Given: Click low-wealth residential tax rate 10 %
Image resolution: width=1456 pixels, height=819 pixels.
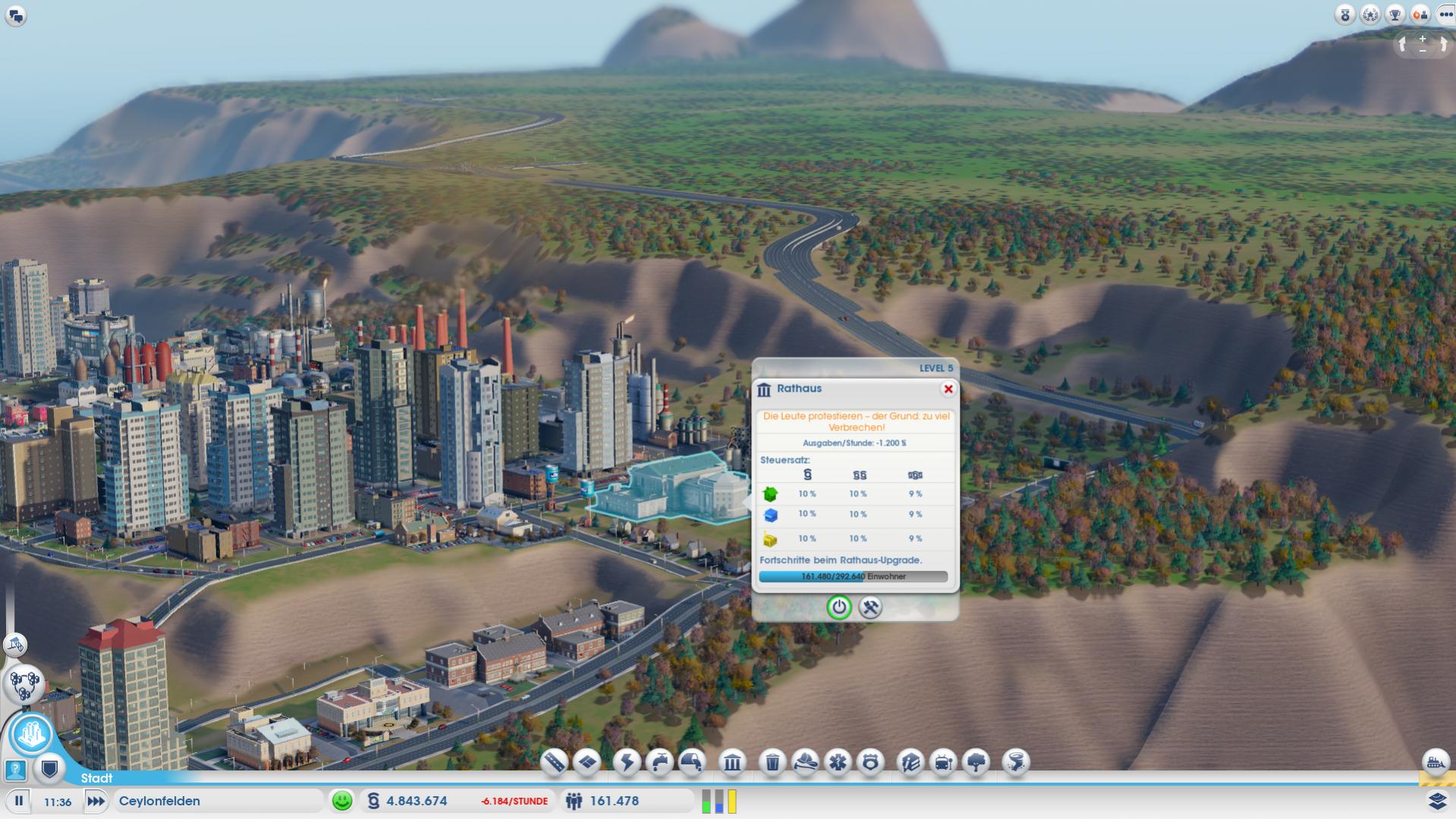Looking at the screenshot, I should [807, 493].
